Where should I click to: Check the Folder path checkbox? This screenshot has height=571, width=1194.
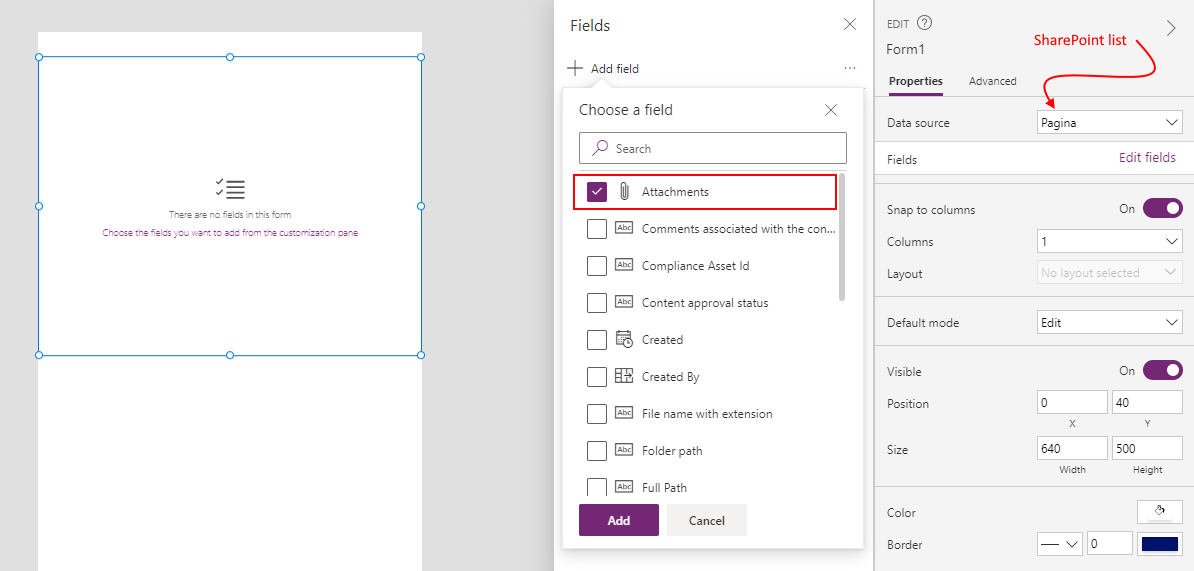[x=597, y=450]
